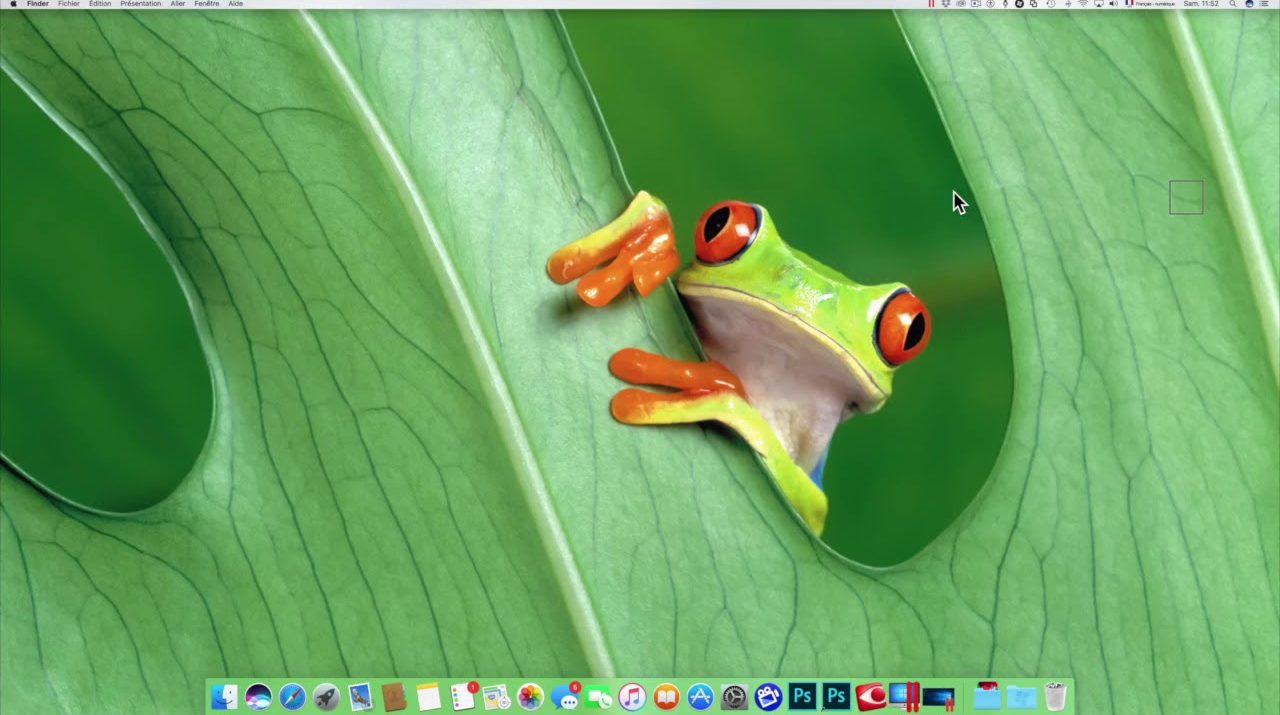Click the clock showing Sam. 11:52
The height and width of the screenshot is (715, 1280).
click(1201, 4)
